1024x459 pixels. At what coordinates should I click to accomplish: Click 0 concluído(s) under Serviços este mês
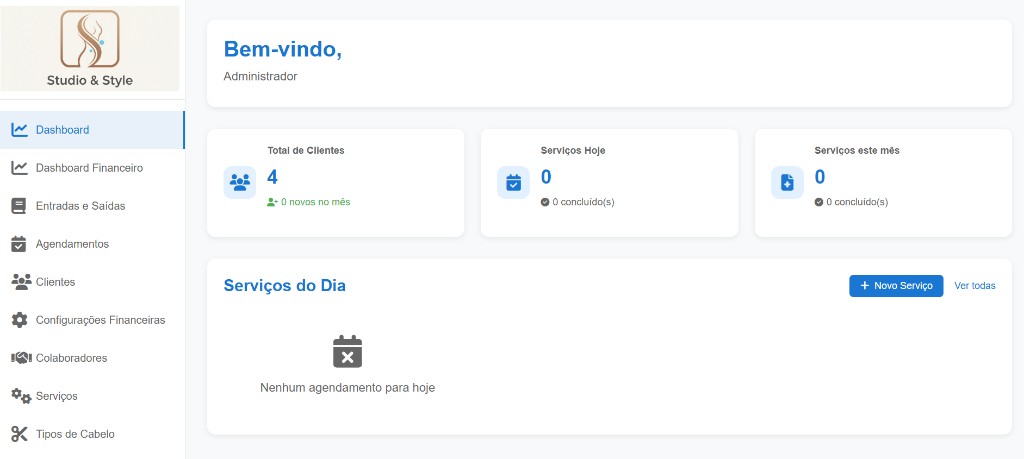857,202
